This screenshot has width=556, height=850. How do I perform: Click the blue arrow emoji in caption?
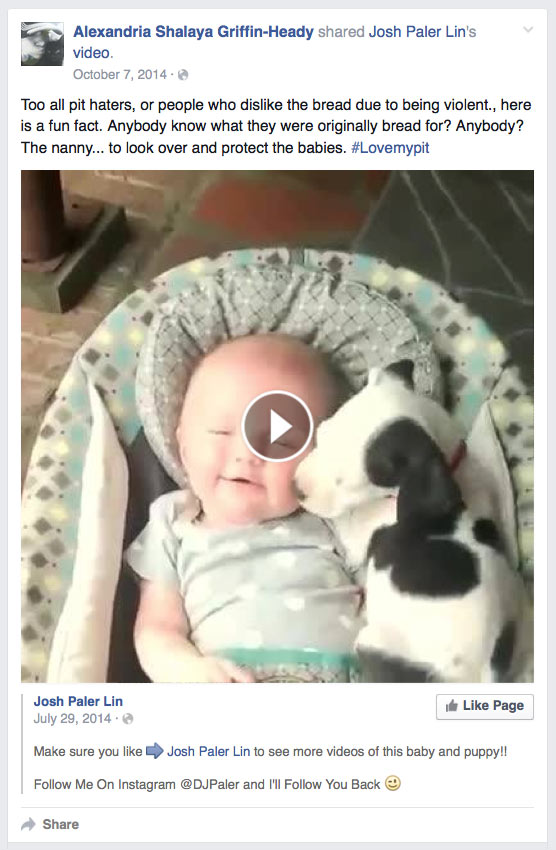click(x=155, y=751)
